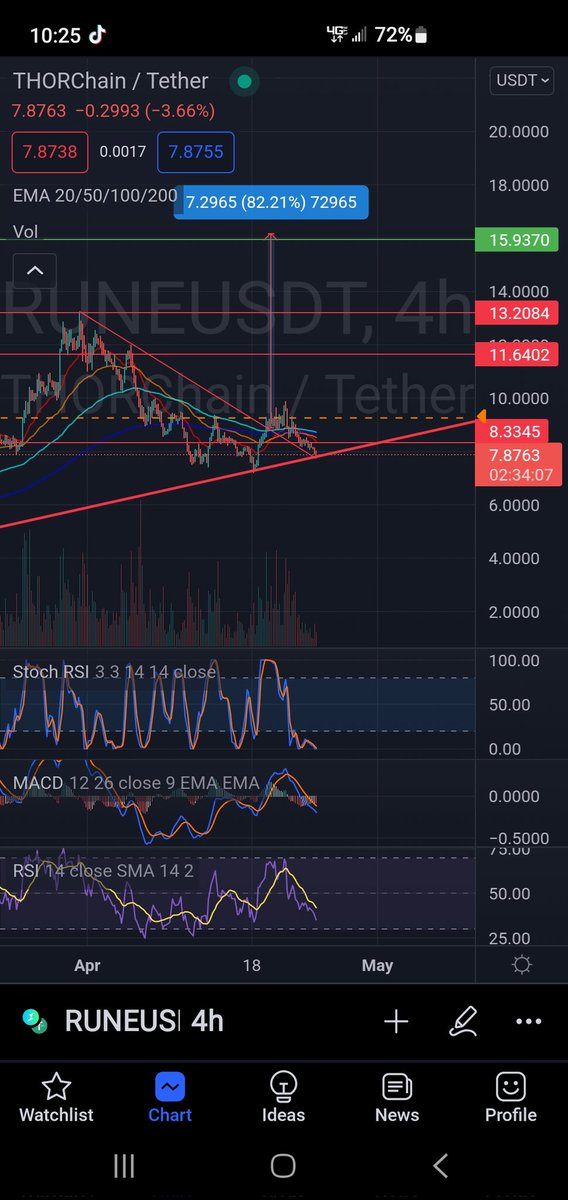Viewport: 568px width, 1200px height.
Task: Tap the spread value 0.0017
Action: click(122, 152)
